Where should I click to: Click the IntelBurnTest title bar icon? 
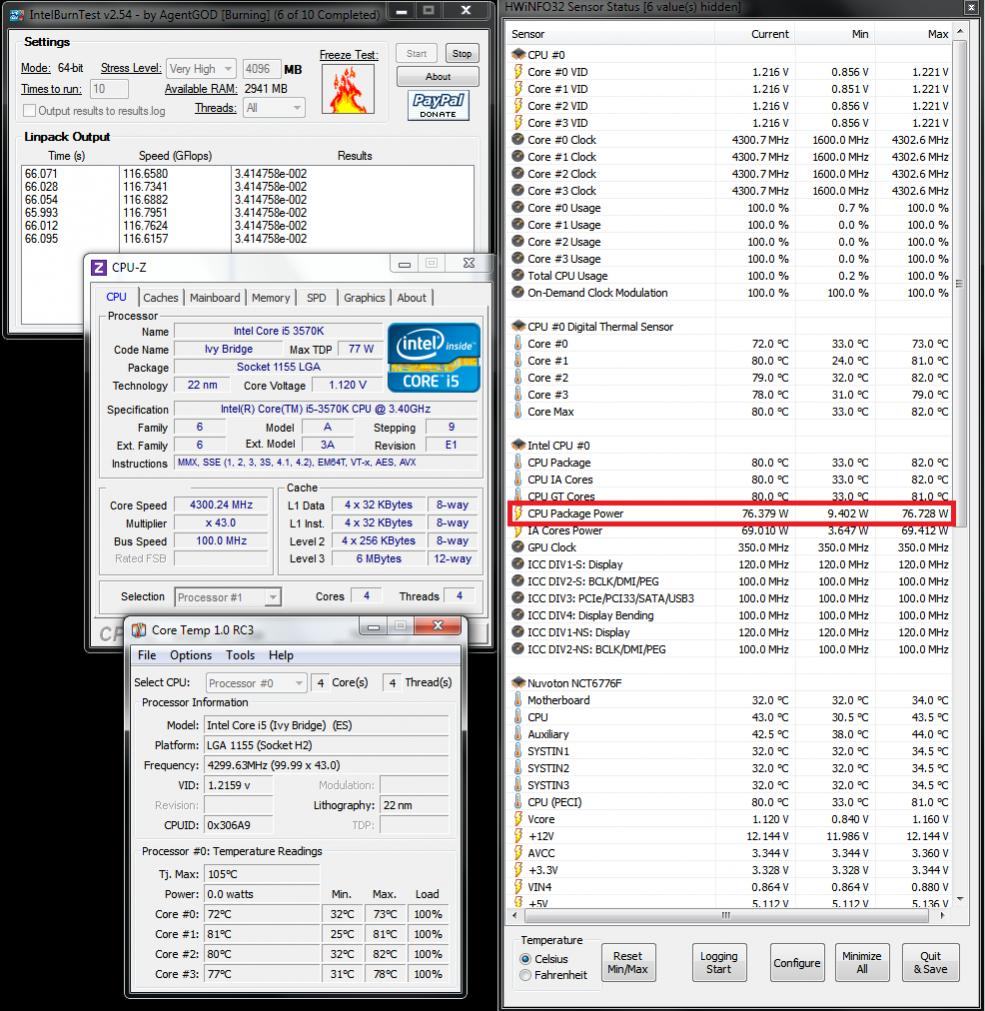click(17, 14)
